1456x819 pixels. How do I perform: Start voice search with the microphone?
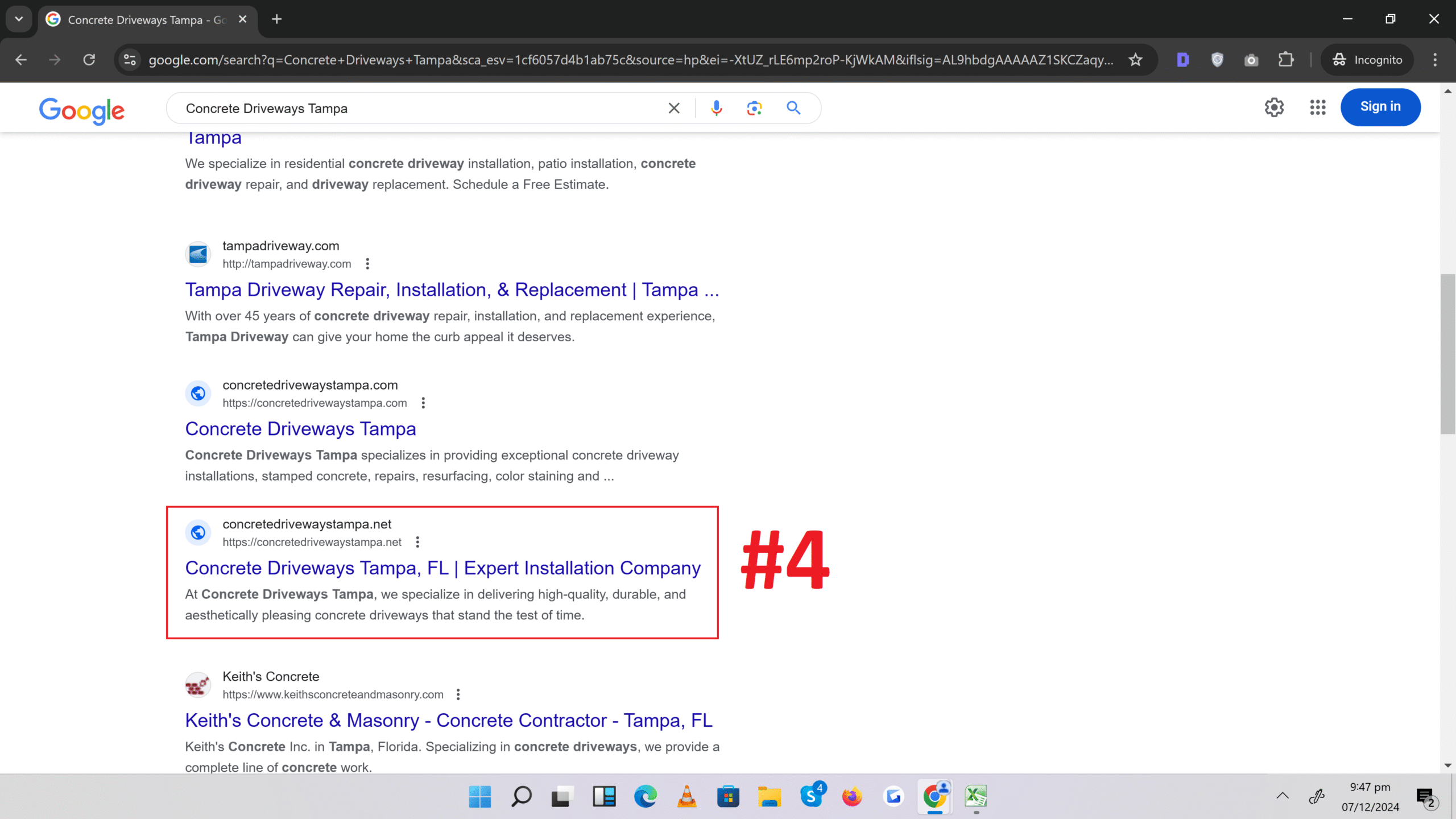coord(716,108)
